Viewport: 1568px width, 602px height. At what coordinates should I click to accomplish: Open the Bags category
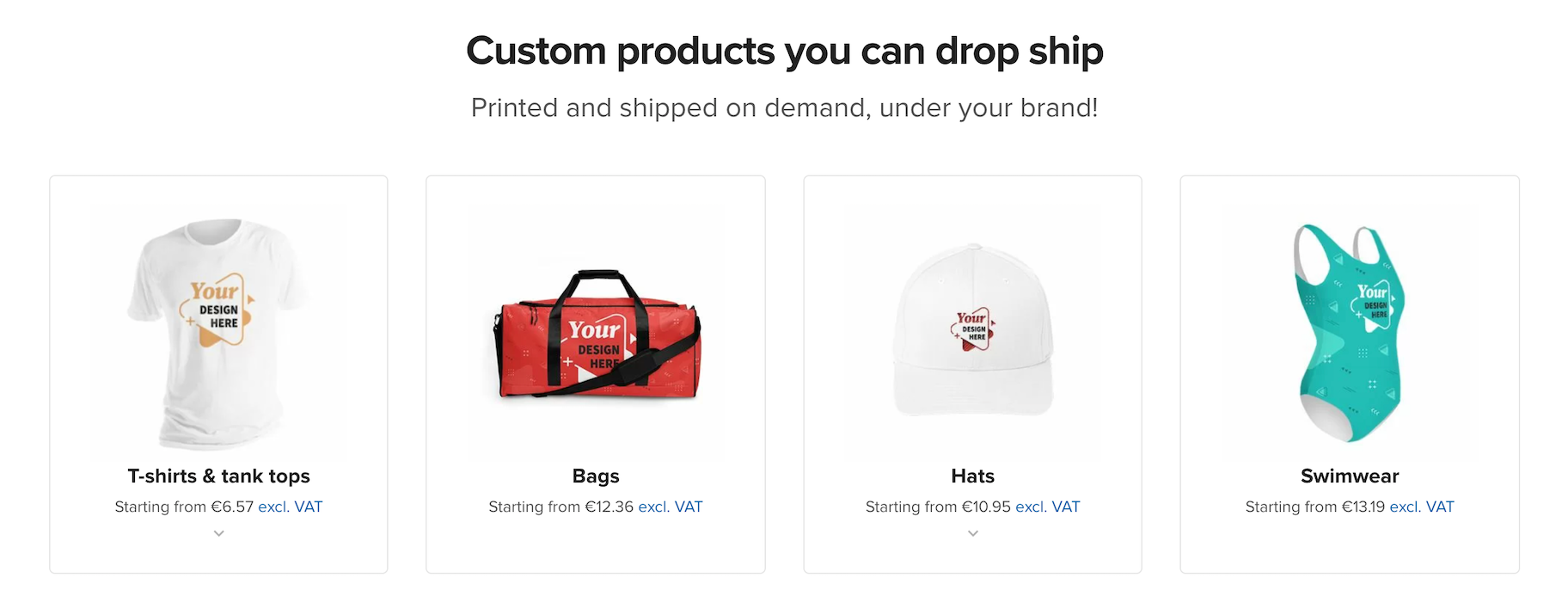(596, 476)
